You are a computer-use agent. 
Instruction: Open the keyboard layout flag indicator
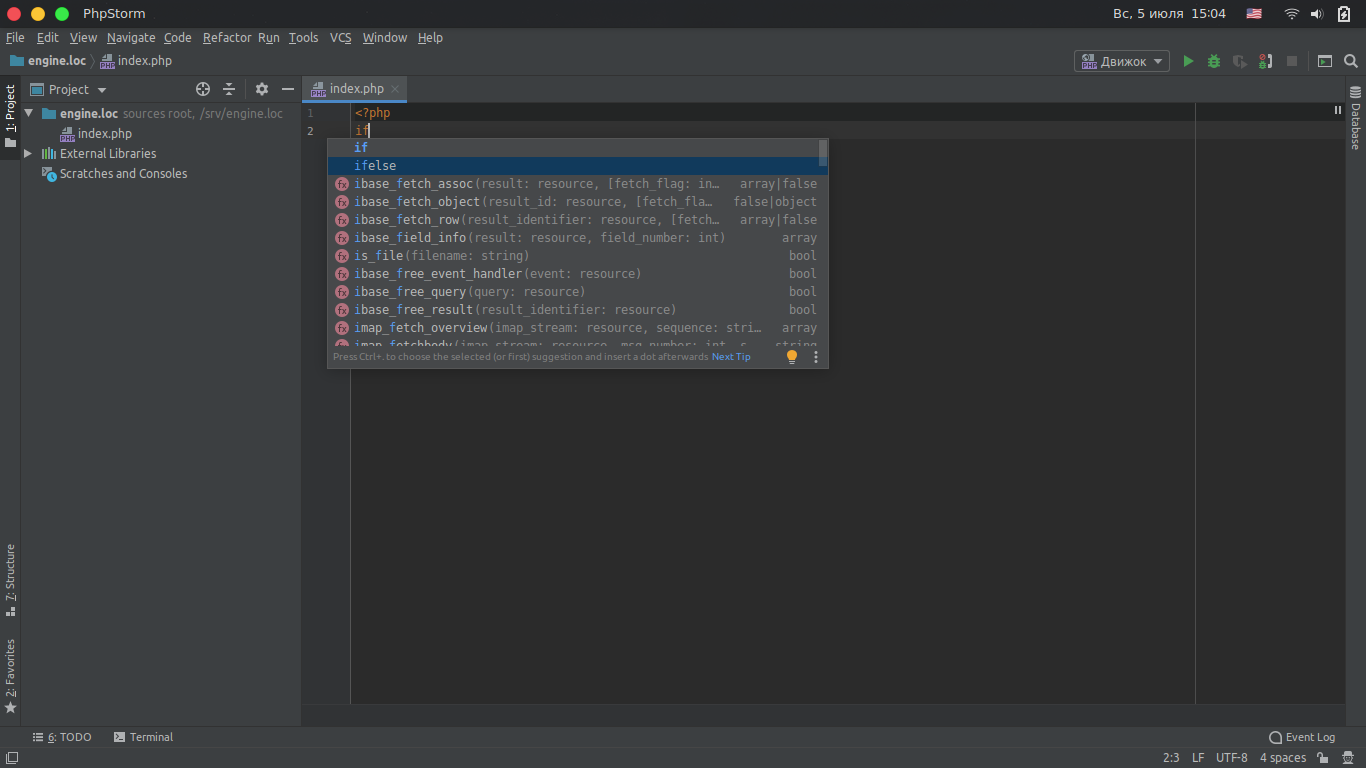coord(1254,14)
